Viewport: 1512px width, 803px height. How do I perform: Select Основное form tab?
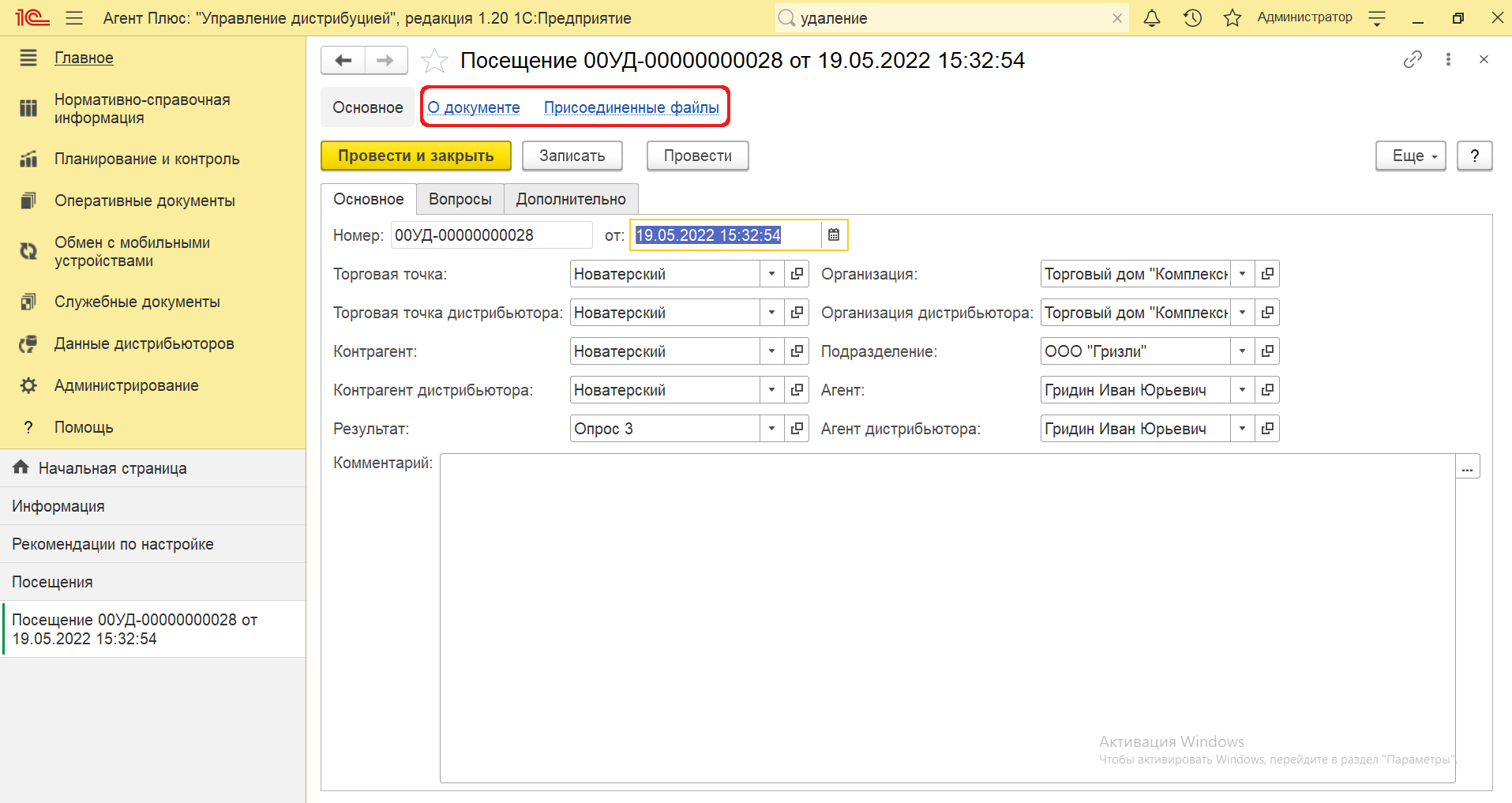368,199
